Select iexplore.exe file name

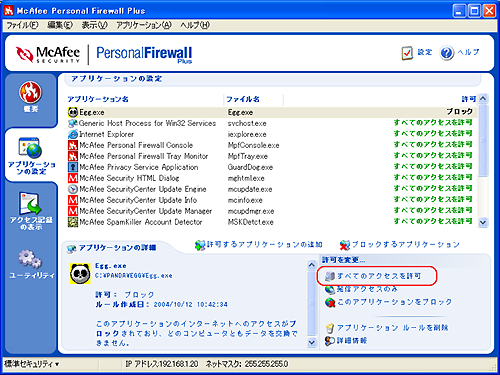pyautogui.click(x=247, y=134)
